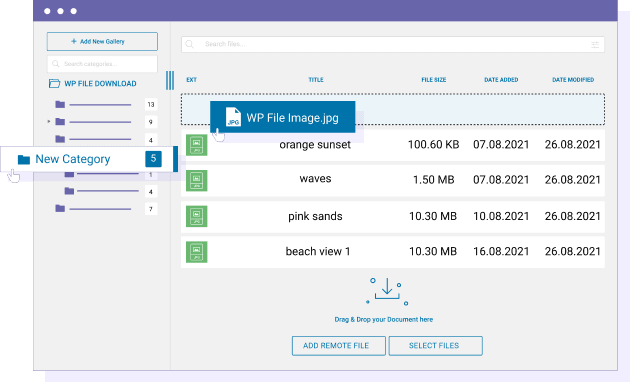Click the pink sands 10.30 MB size cell
This screenshot has width=630, height=382.
pos(433,216)
